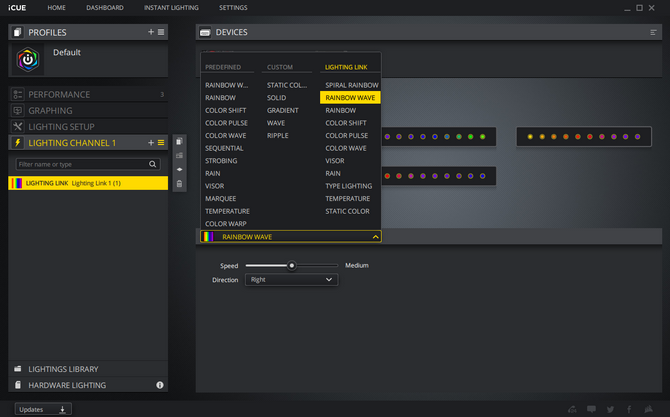Choose Ripple under Custom effects

tap(278, 135)
